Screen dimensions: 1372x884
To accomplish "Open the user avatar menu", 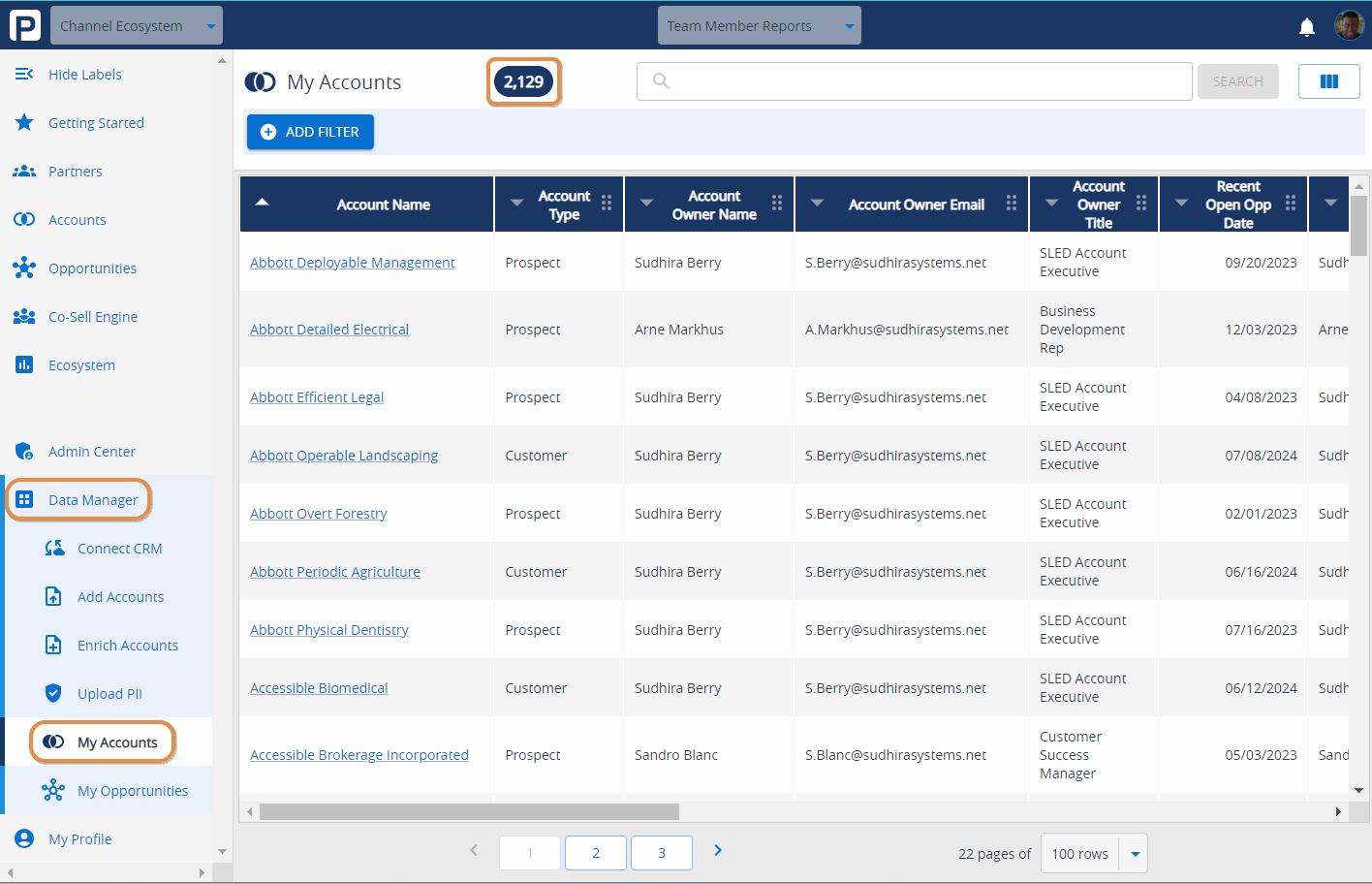I will (x=1349, y=25).
